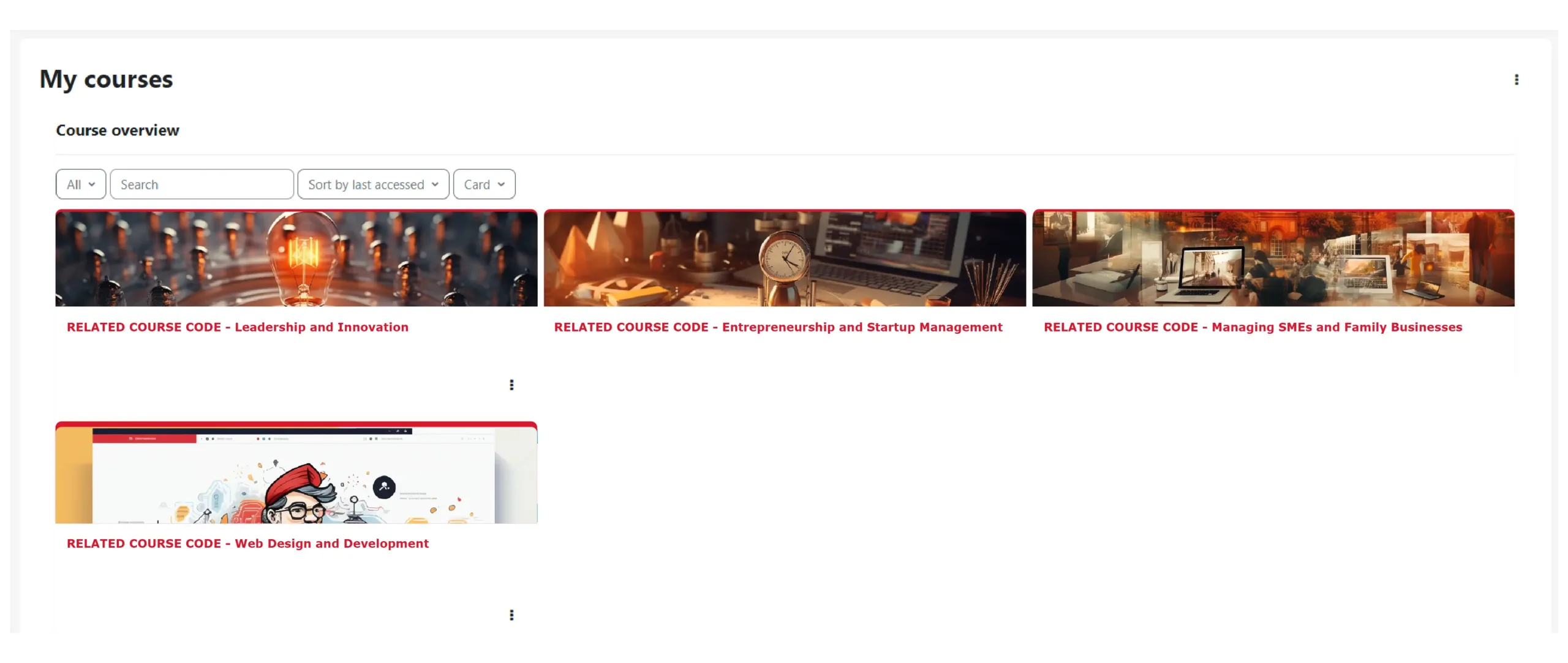Open Managing SMEs and Family Businesses link
This screenshot has height=663, width=1568.
pyautogui.click(x=1253, y=327)
